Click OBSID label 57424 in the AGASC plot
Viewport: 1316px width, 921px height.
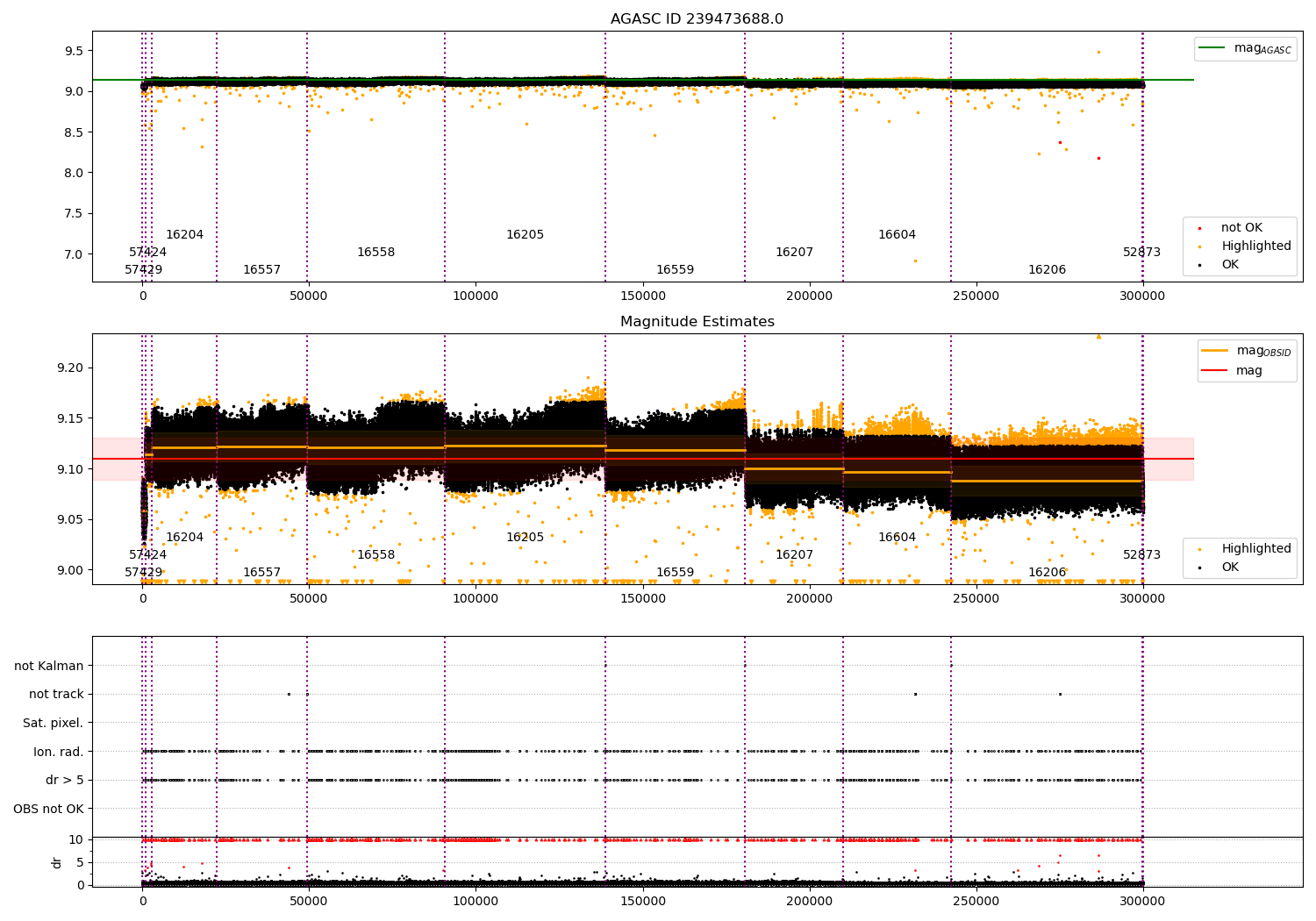pyautogui.click(x=147, y=253)
